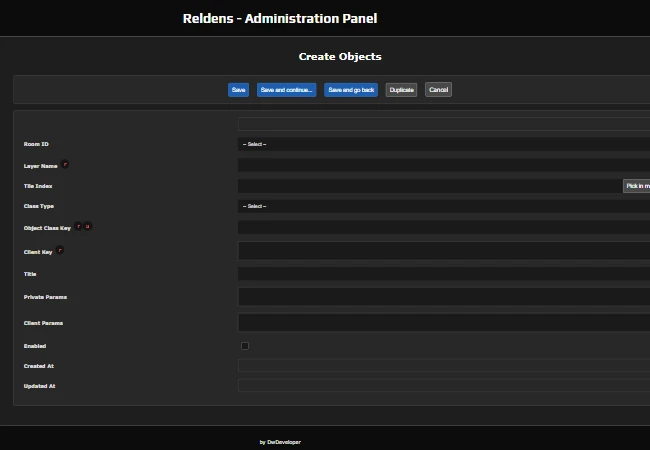Viewport: 650px width, 450px height.
Task: Open the Class Type select dropdown
Action: point(444,206)
